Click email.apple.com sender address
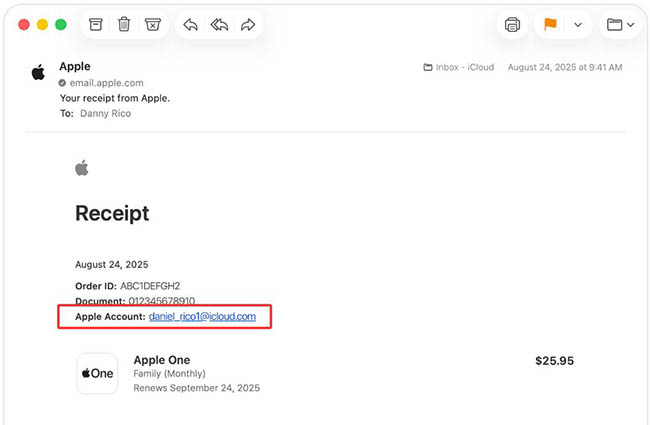650x425 pixels. (x=107, y=83)
